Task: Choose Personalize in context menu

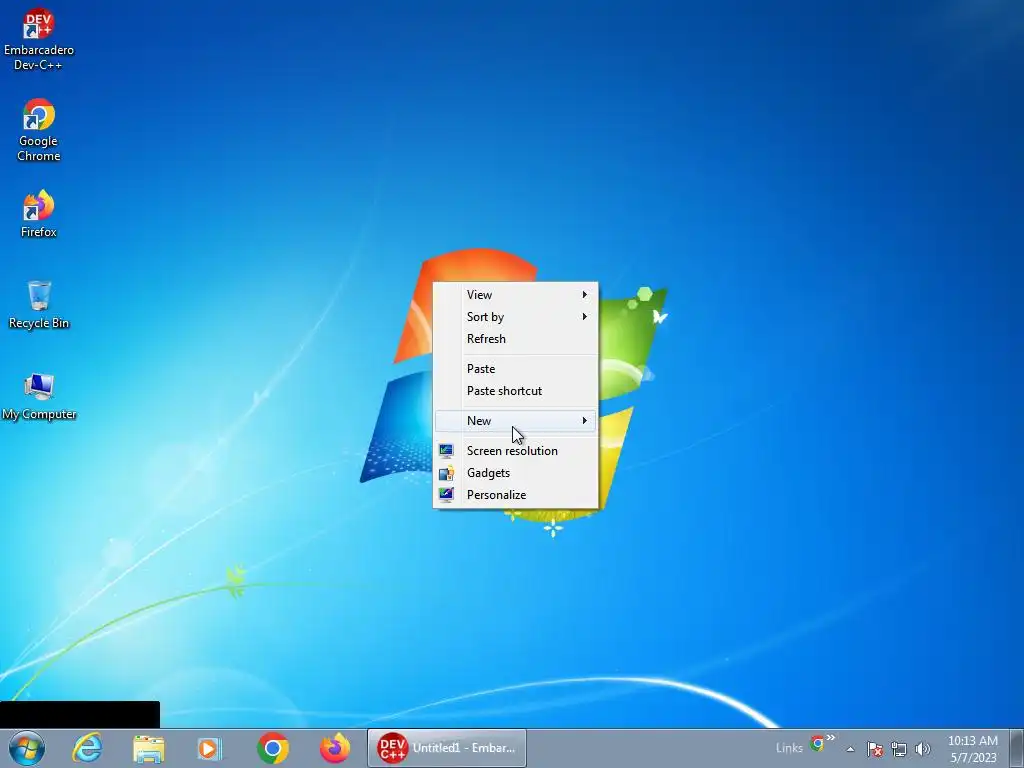Action: pos(515,495)
